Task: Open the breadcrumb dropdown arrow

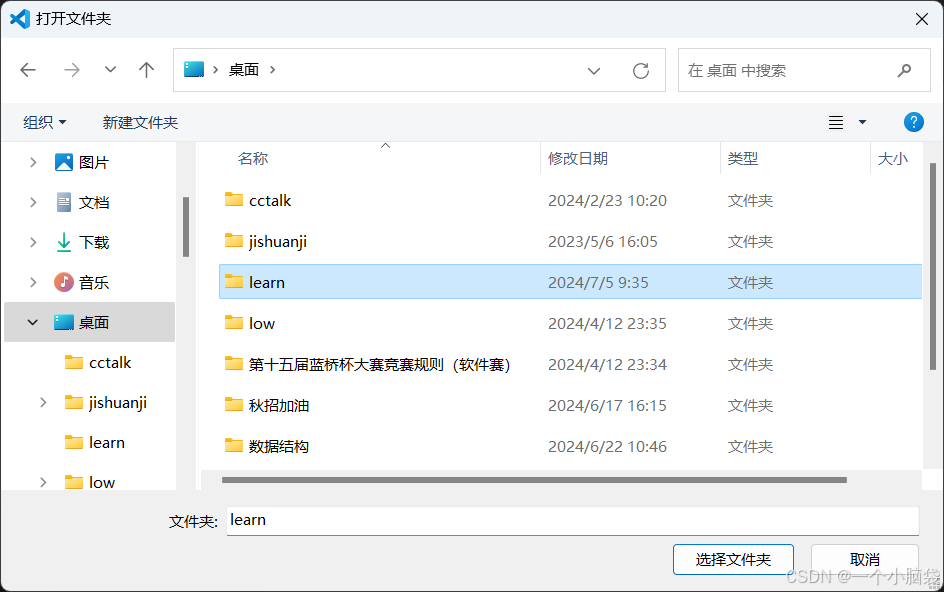Action: click(594, 69)
